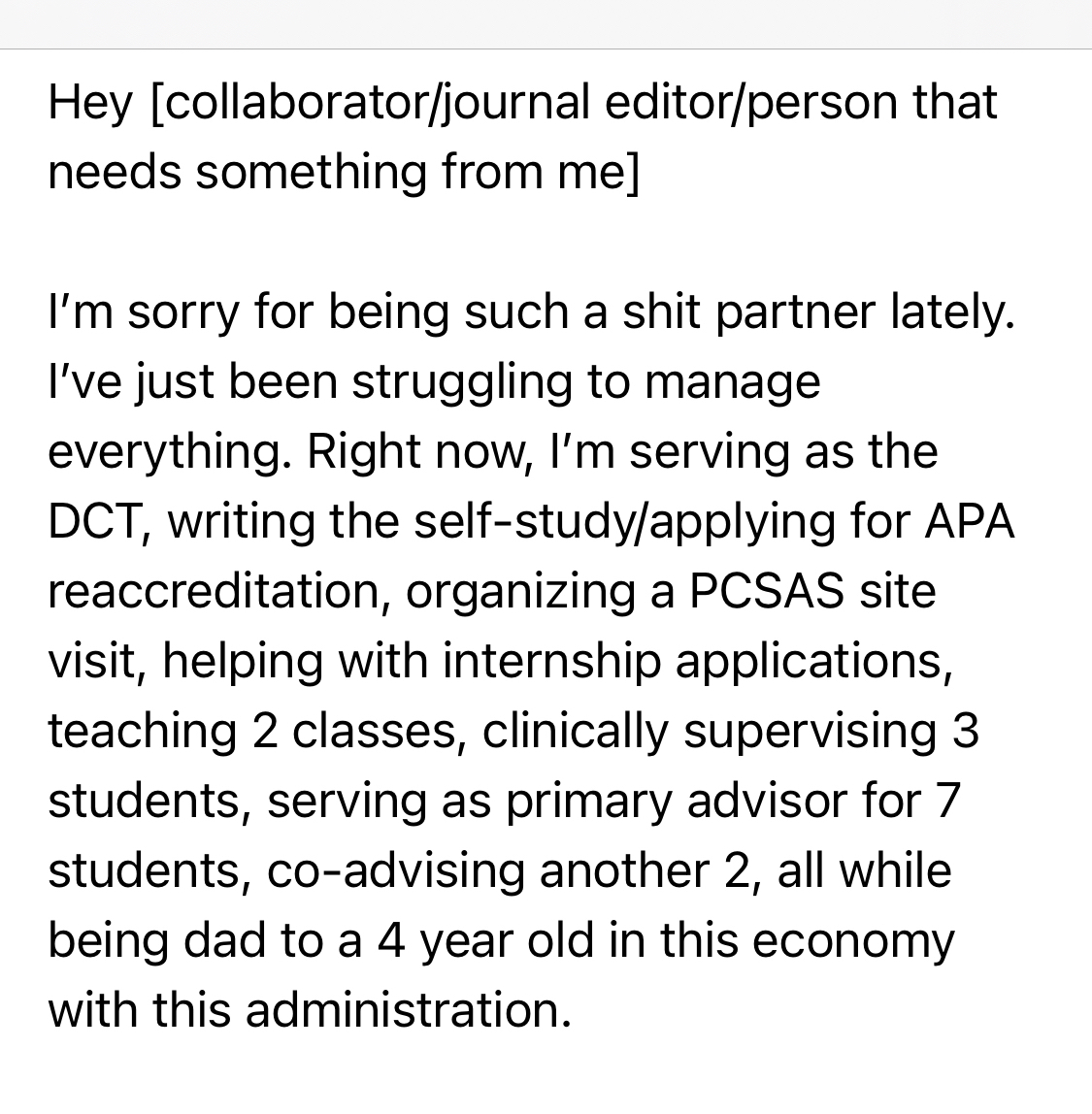Place cursor on the word "sorry"
Image resolution: width=1092 pixels, height=1114 pixels.
point(183,312)
